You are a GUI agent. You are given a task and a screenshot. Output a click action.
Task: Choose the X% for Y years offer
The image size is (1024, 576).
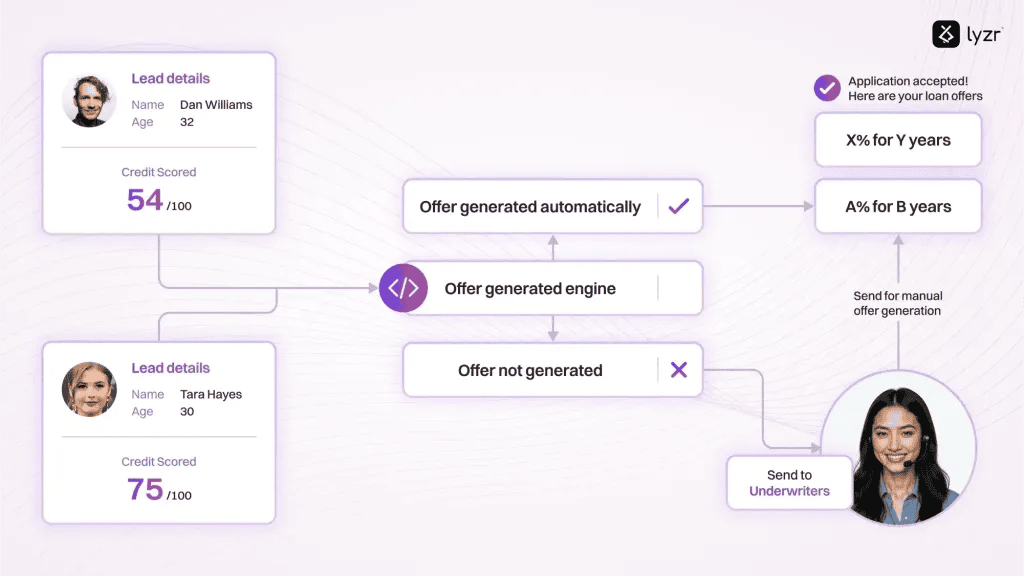tap(898, 140)
